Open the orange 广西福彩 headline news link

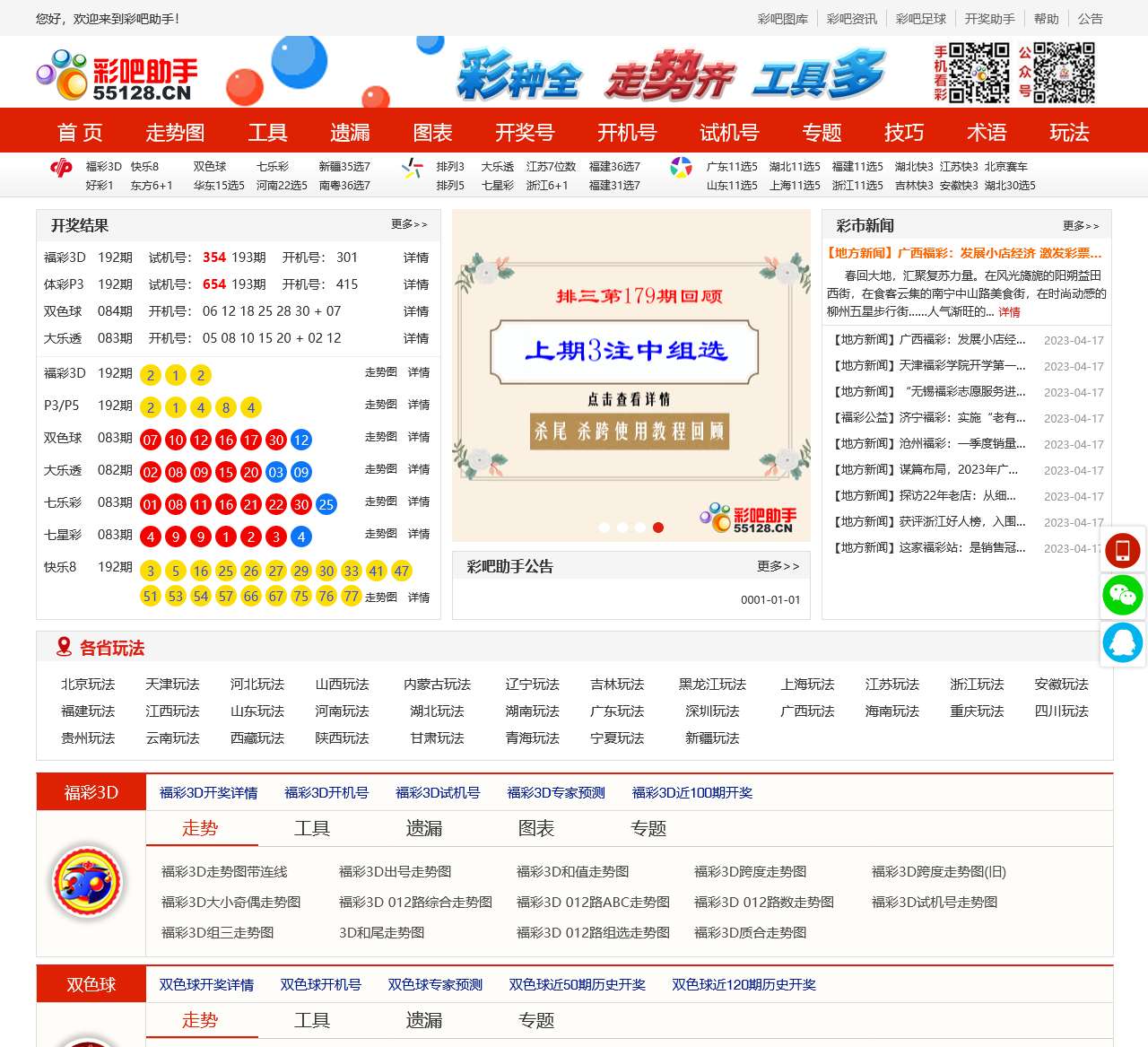click(965, 253)
